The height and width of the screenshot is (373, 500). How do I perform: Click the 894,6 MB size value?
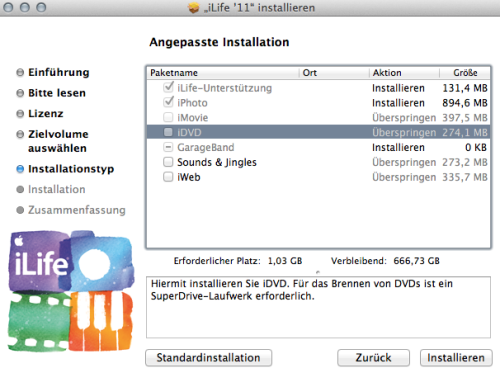pyautogui.click(x=465, y=103)
